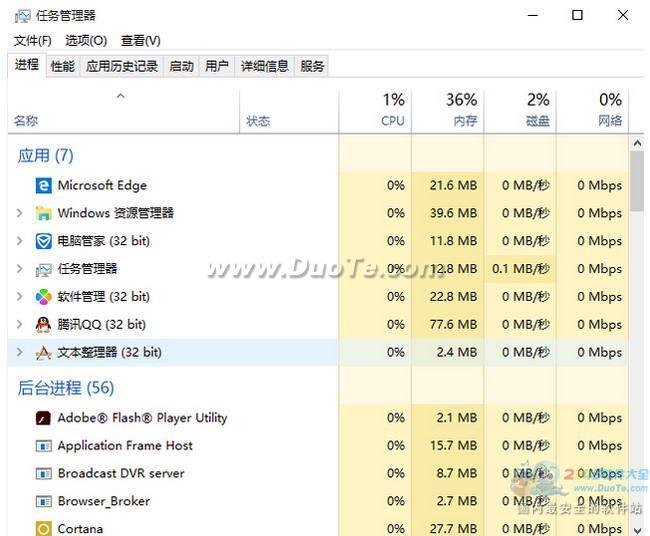Click the Microsoft Edge process icon

point(43,185)
